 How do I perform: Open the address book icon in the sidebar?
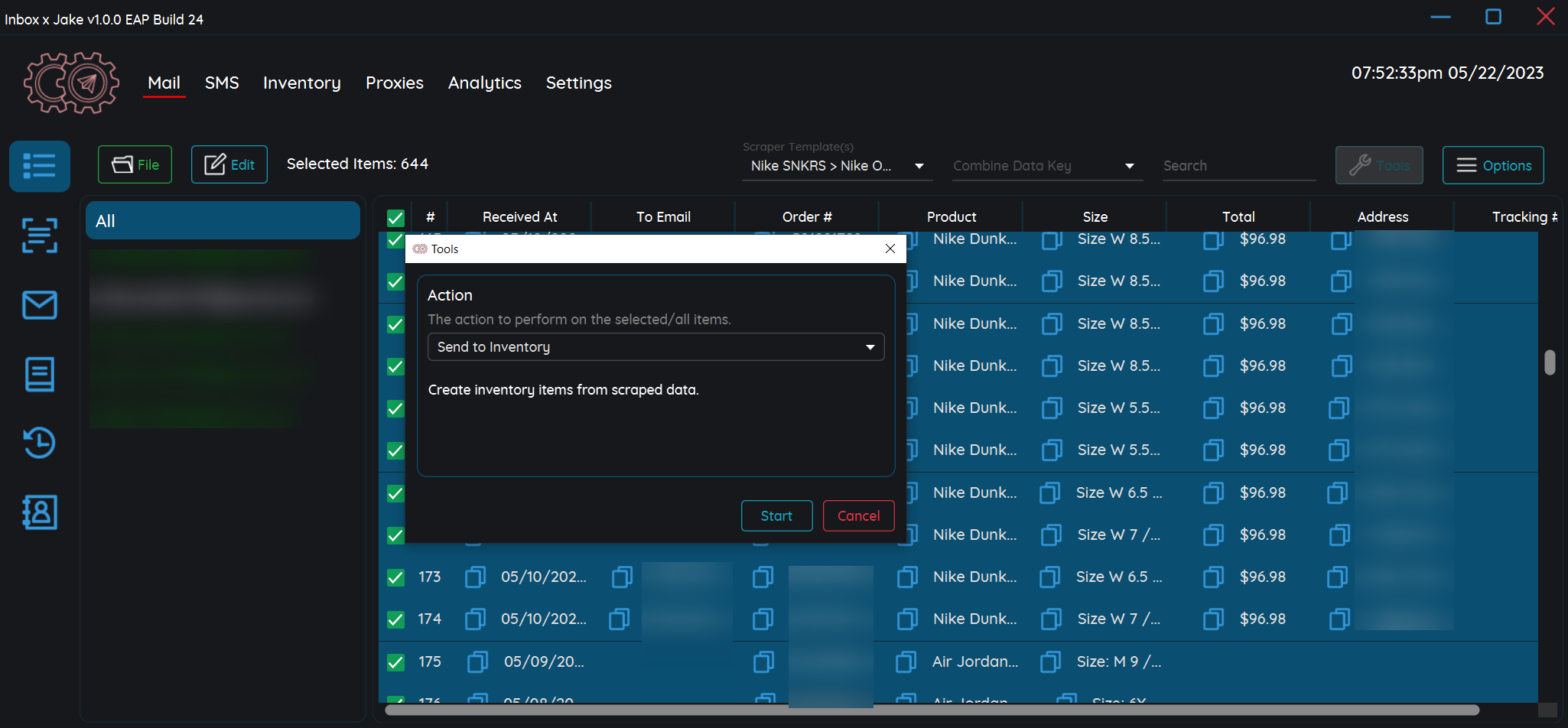[40, 512]
